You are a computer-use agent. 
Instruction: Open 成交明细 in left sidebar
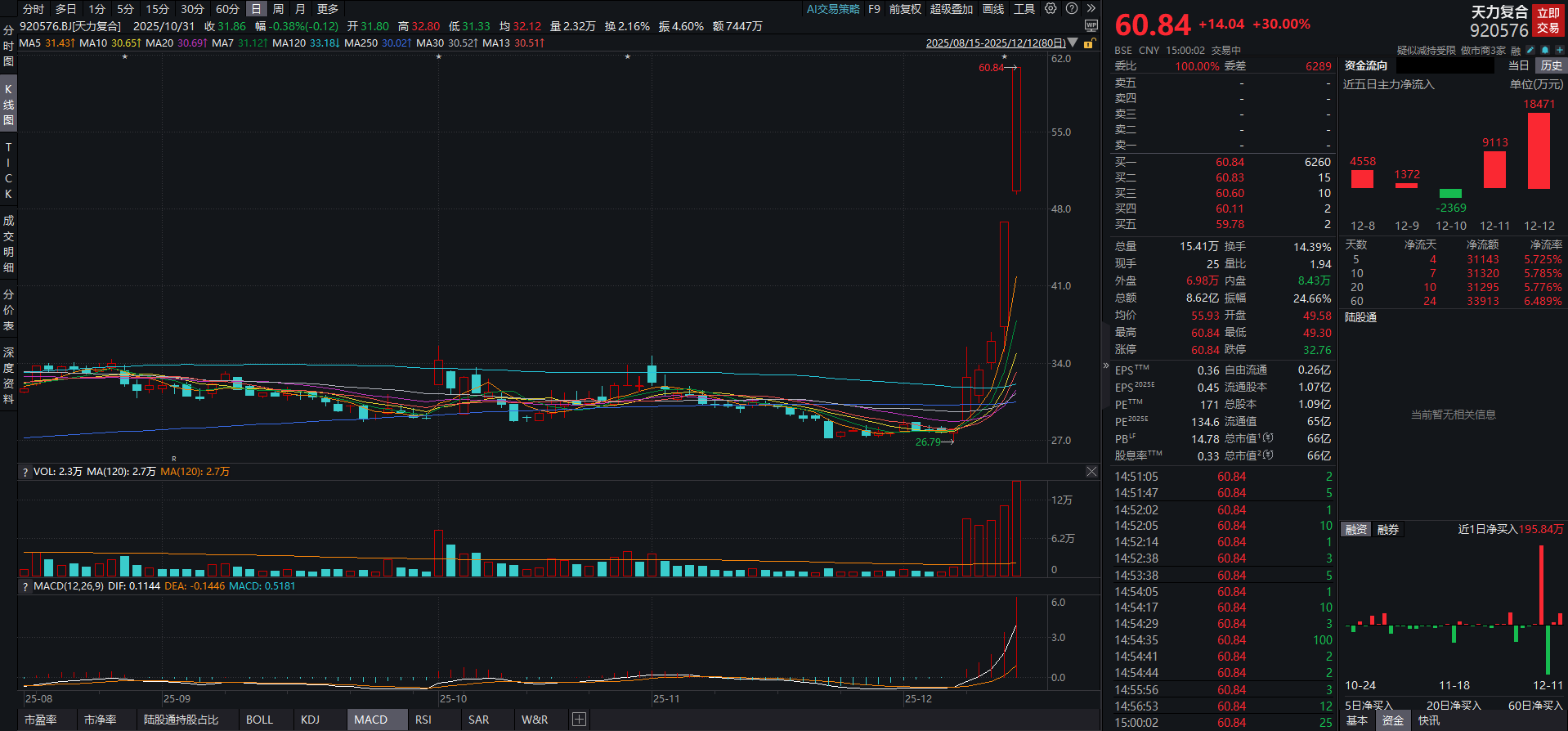(x=8, y=244)
